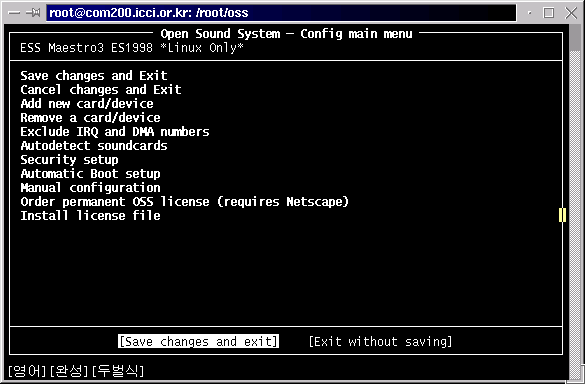585x384 pixels.
Task: Select 'Install license file' option
Action: (90, 216)
